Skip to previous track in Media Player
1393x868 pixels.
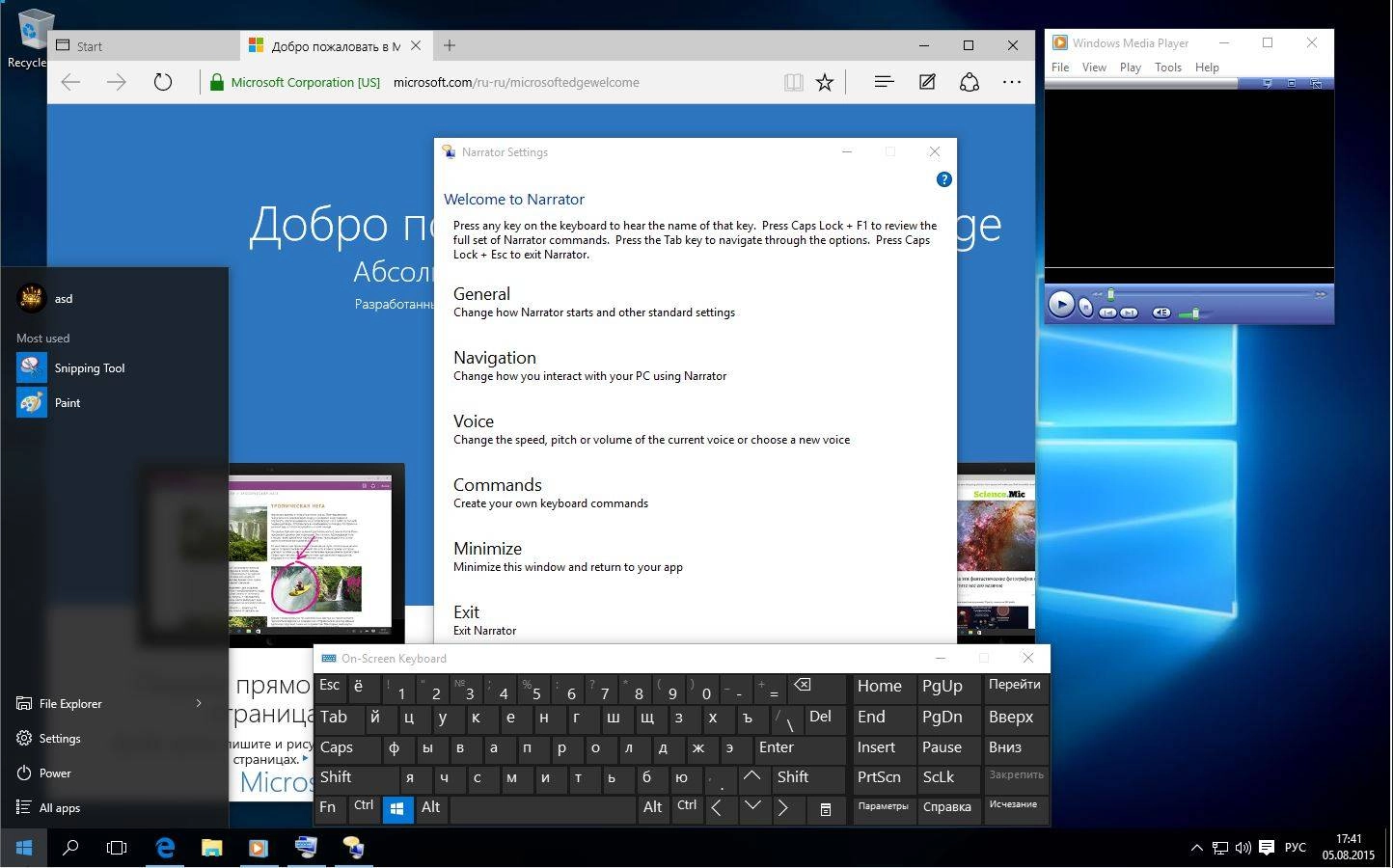[x=1107, y=312]
